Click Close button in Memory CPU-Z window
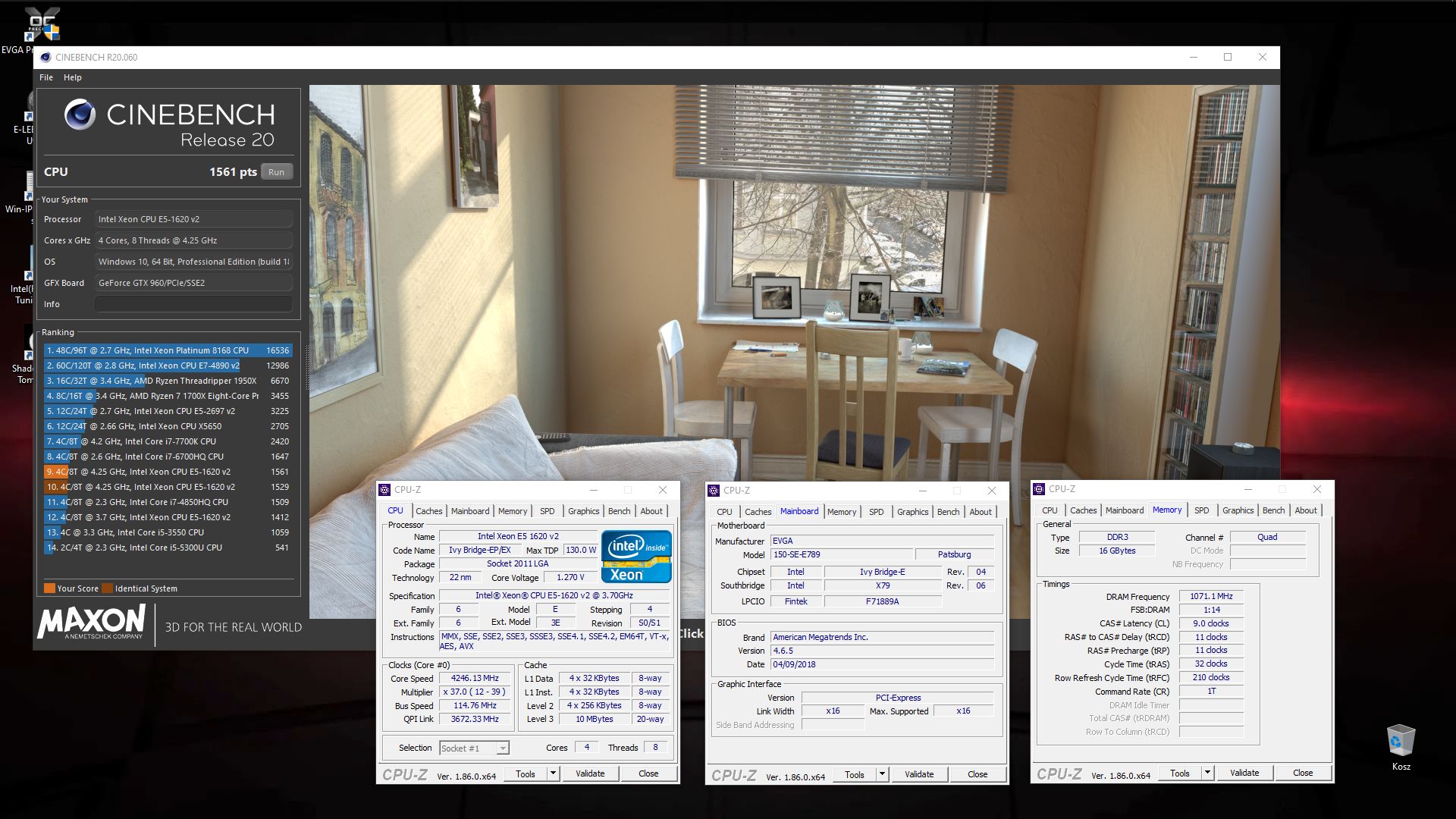The width and height of the screenshot is (1456, 819). [x=1303, y=773]
